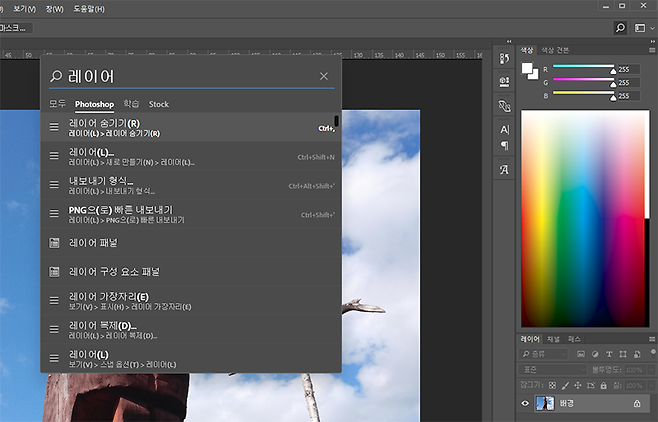The width and height of the screenshot is (658, 422).
Task: Toggle the lock icon on the 배경 layer
Action: (x=637, y=403)
